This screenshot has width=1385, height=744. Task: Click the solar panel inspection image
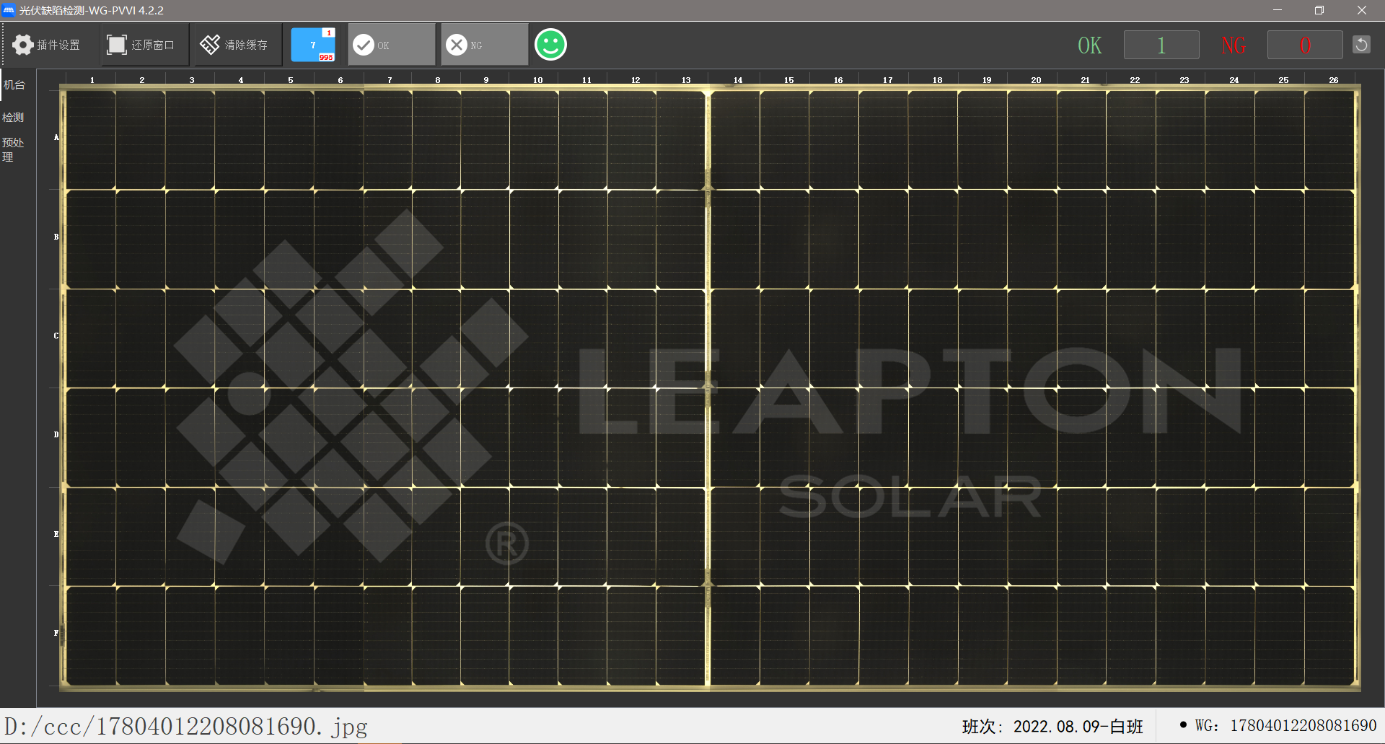tap(710, 388)
